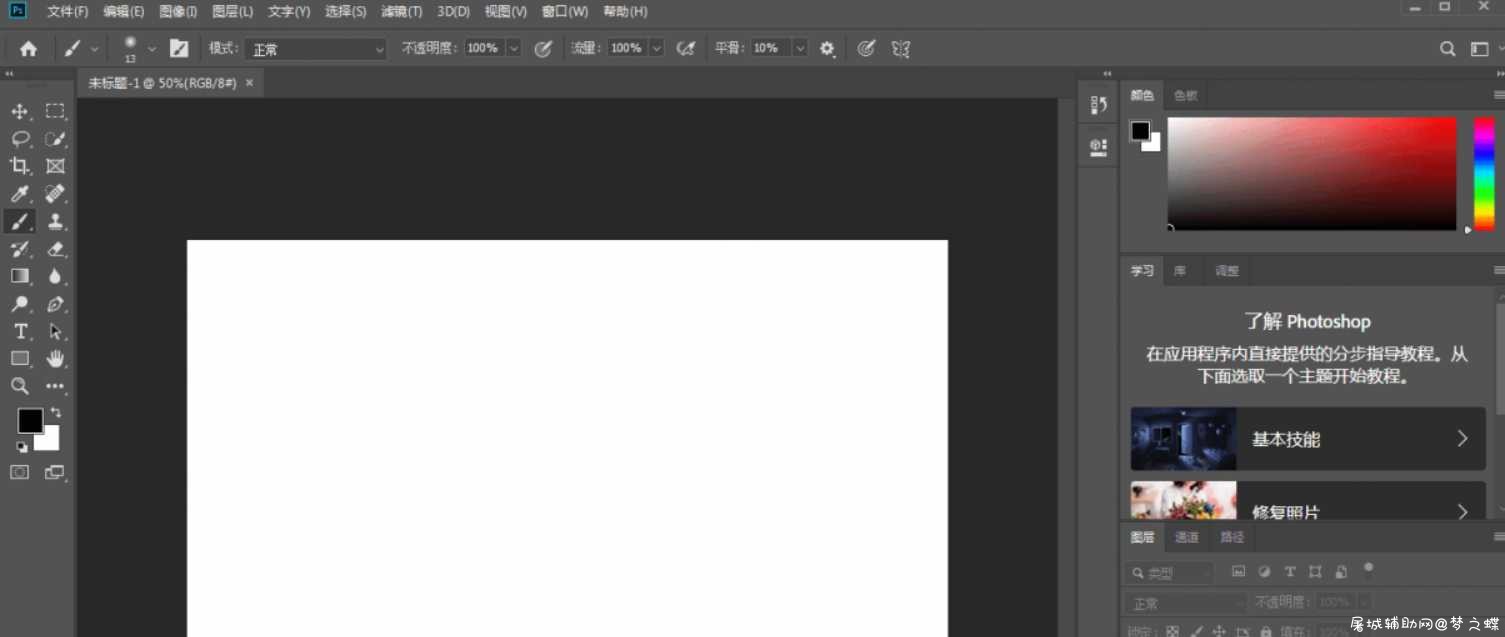This screenshot has height=637, width=1505.
Task: Select the Blur tool
Action: click(55, 276)
